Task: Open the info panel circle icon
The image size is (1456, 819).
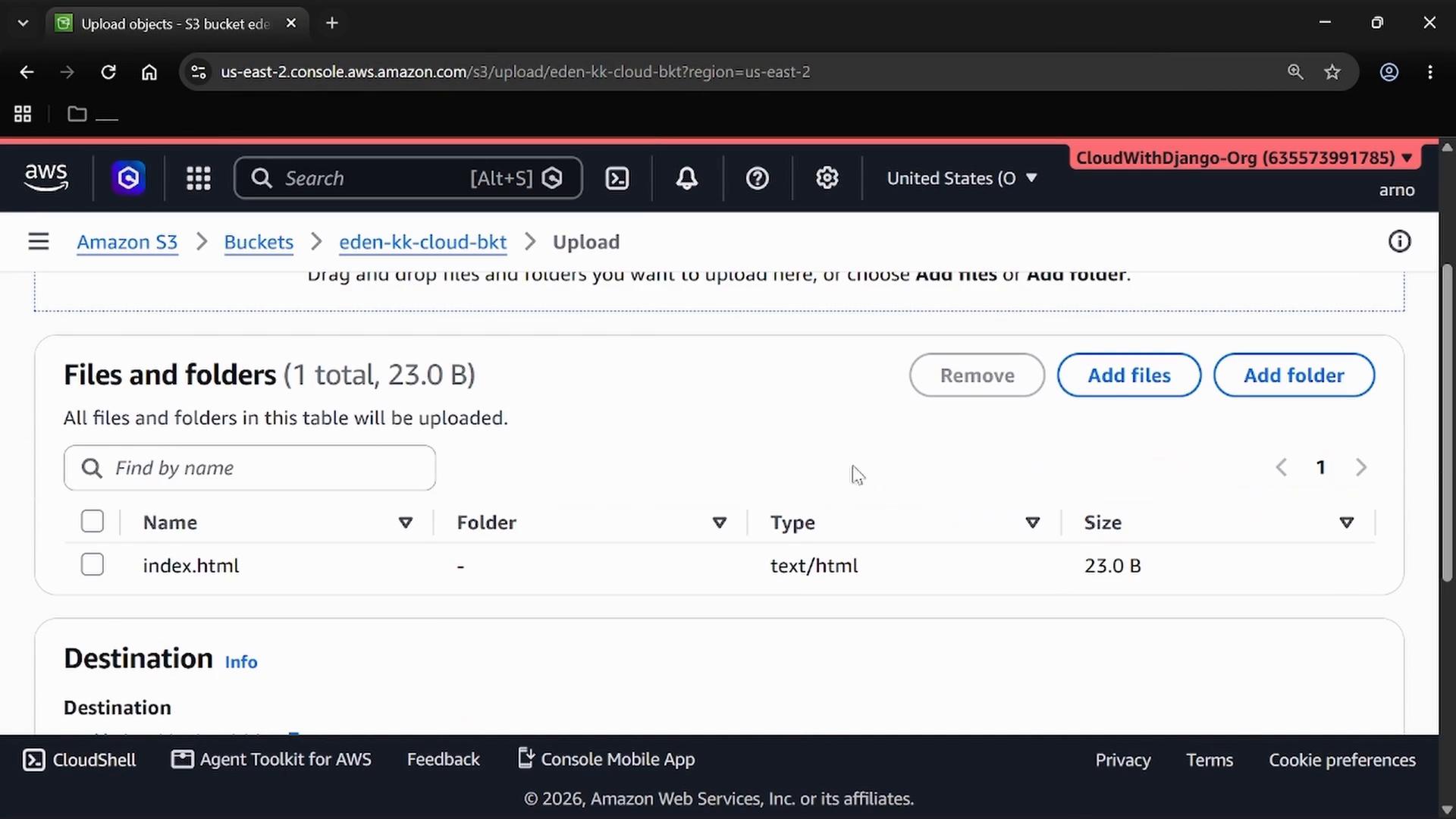Action: tap(1399, 242)
